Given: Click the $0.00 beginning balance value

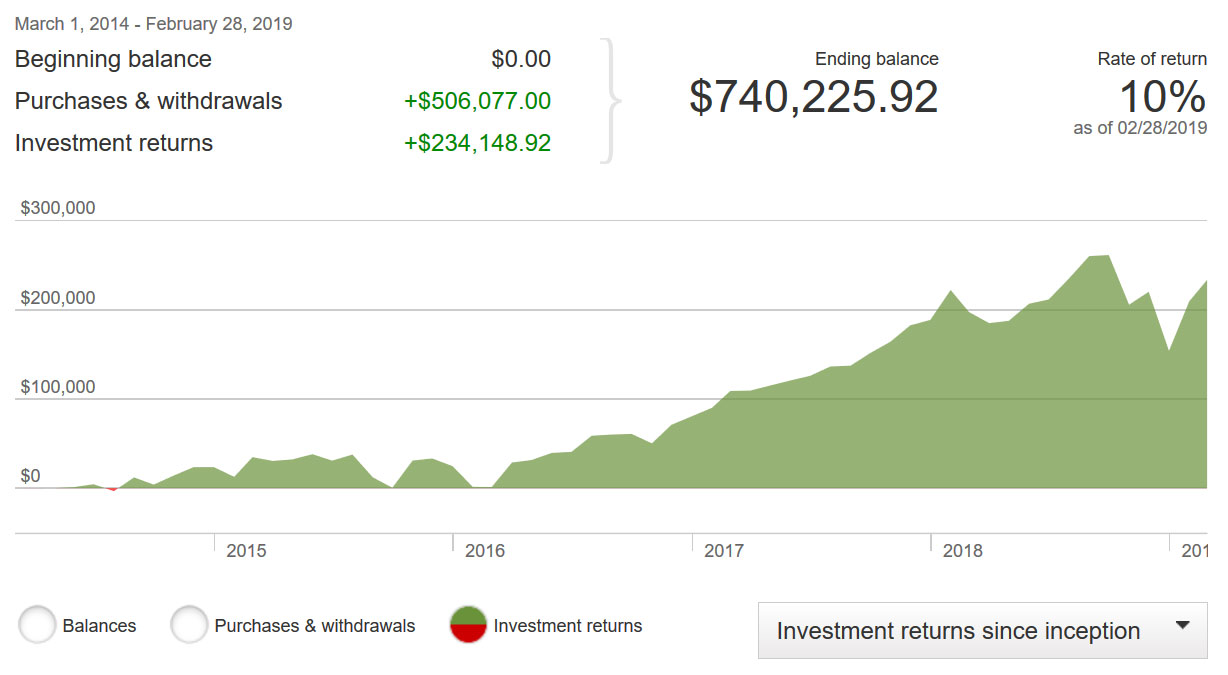Looking at the screenshot, I should point(521,59).
